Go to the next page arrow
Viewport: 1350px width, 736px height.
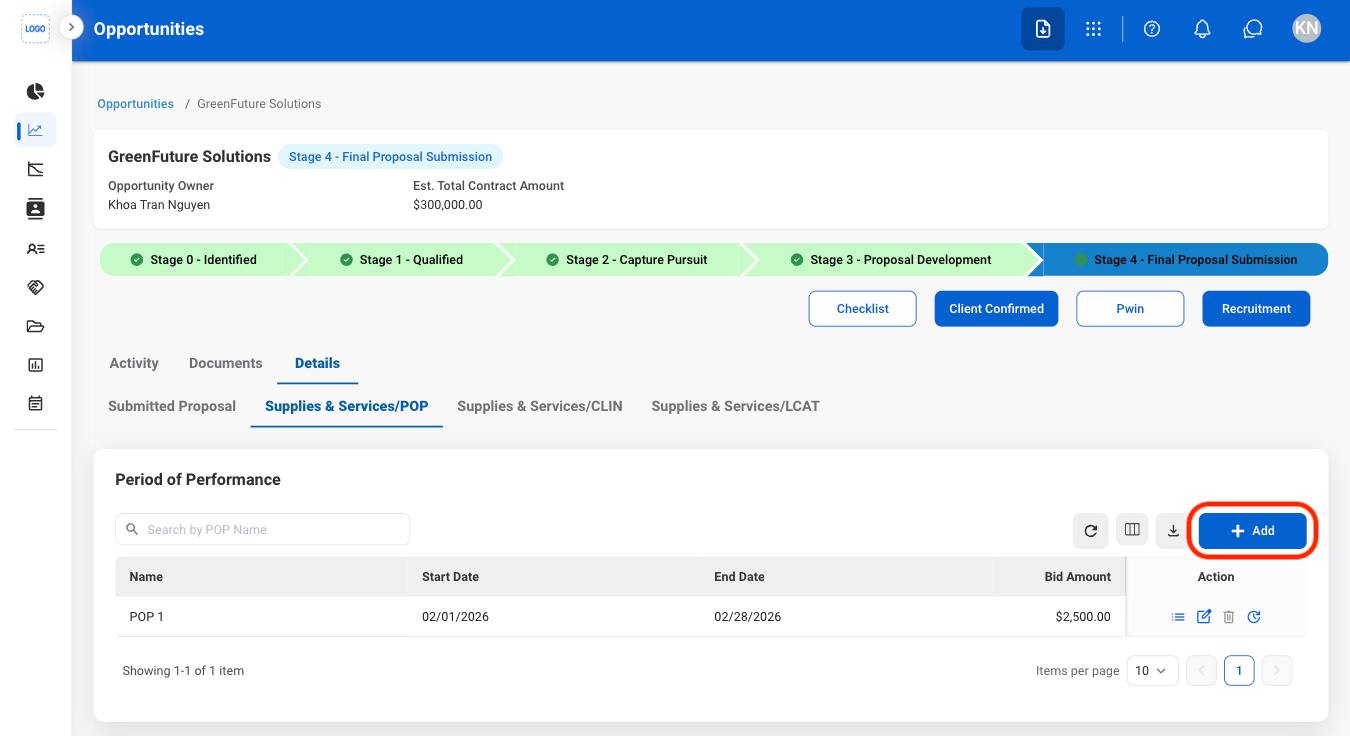click(x=1277, y=671)
